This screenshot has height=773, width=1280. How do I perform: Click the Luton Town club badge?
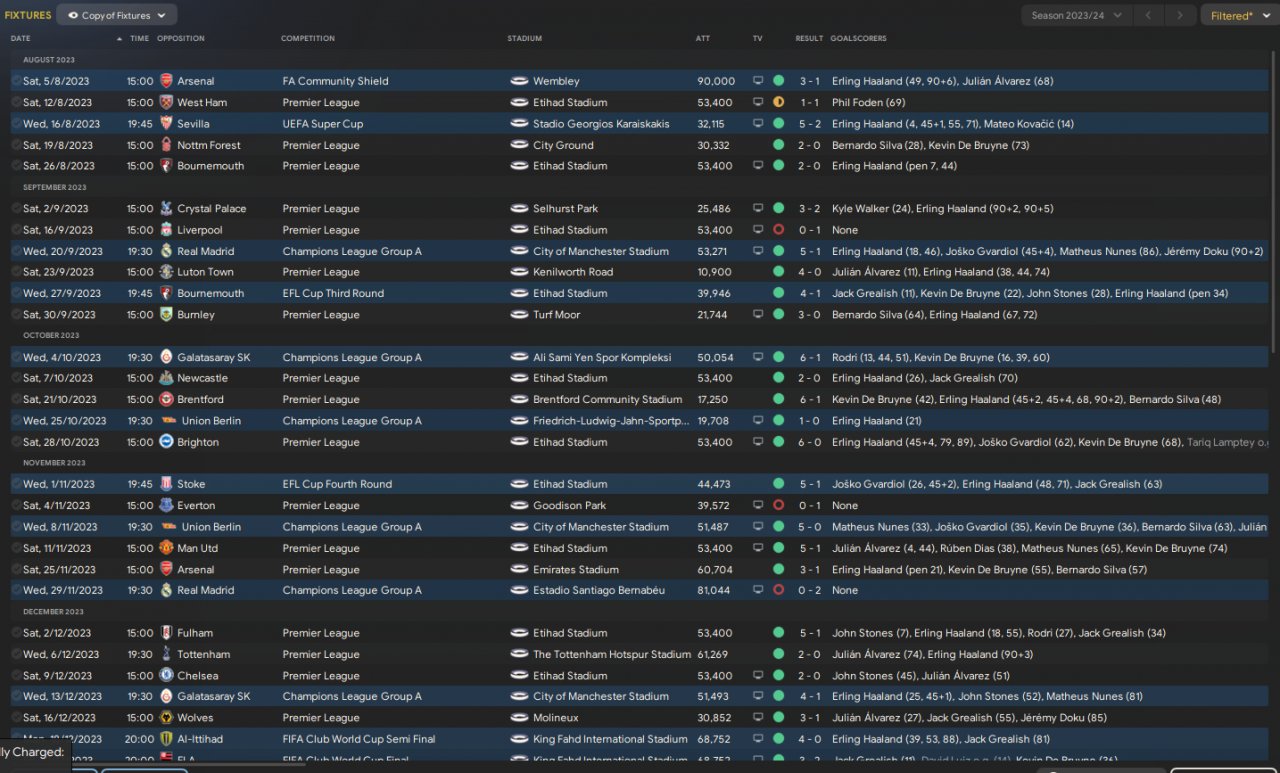[166, 272]
